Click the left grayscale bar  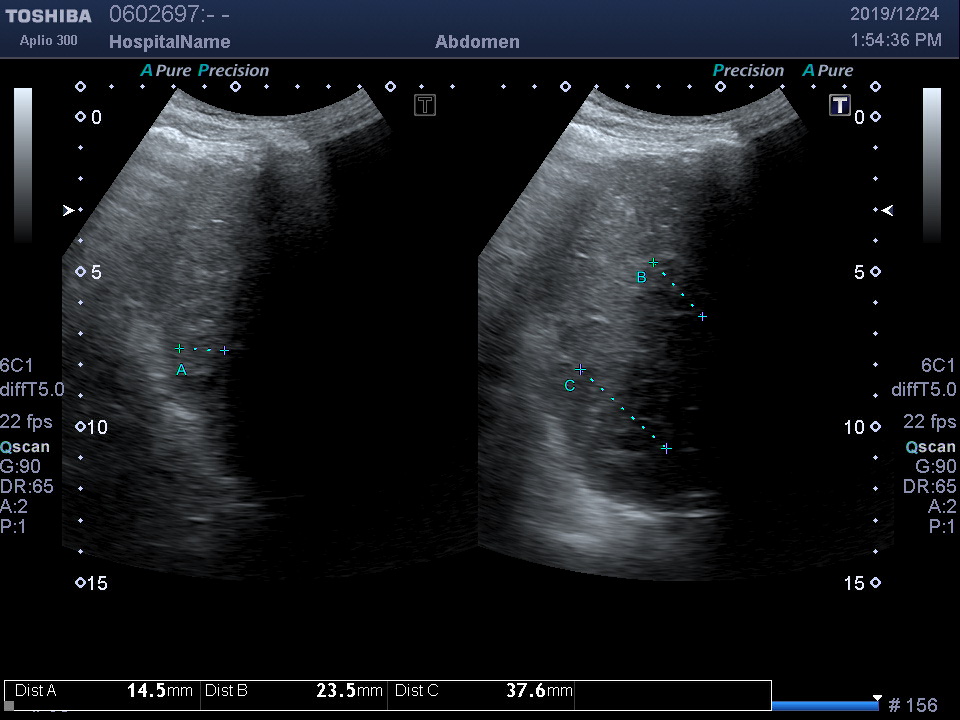click(23, 165)
